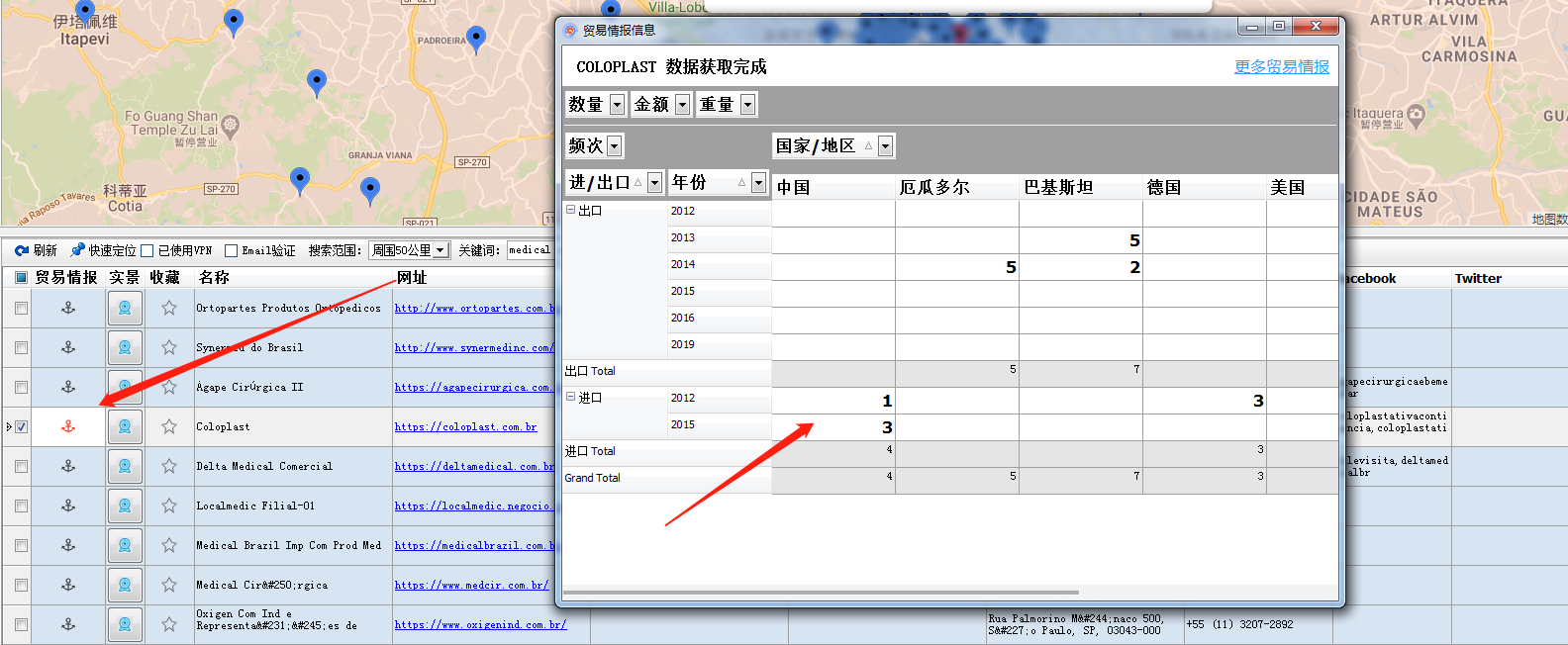Open trade info anchor for Synermed do Brasil

pos(68,347)
